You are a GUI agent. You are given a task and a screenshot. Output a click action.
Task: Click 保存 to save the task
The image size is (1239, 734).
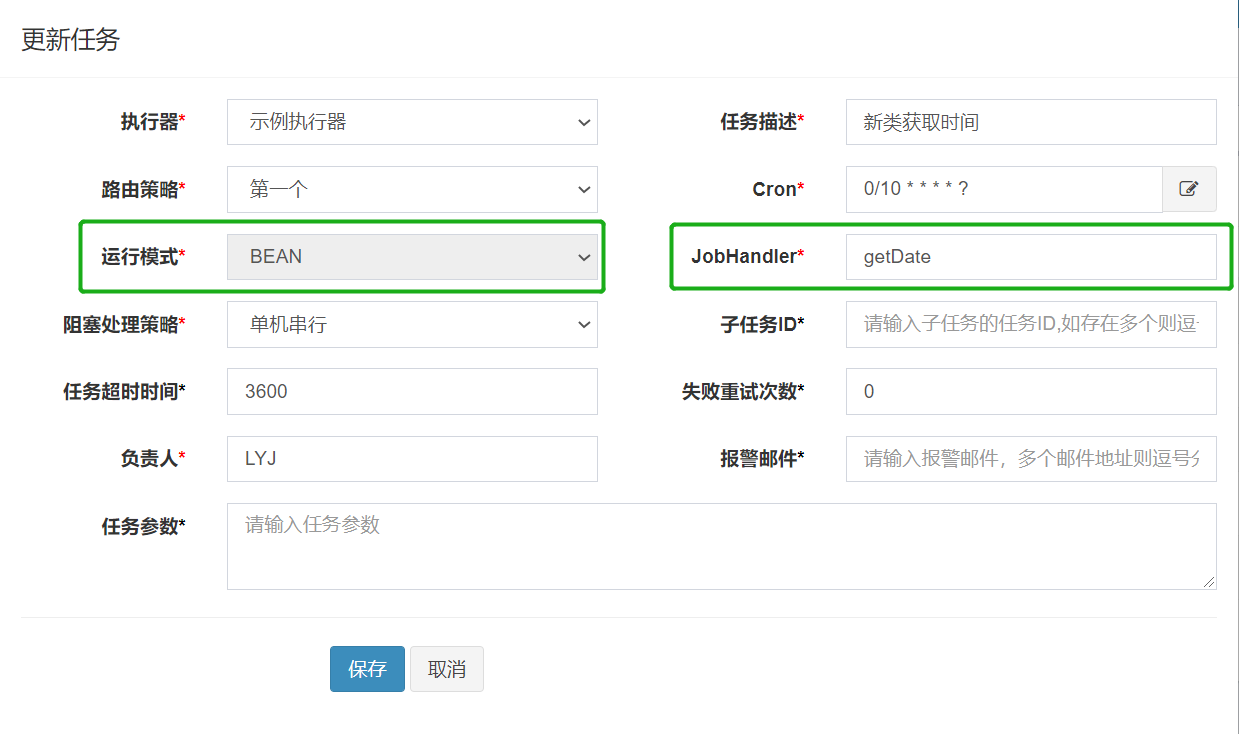[366, 668]
